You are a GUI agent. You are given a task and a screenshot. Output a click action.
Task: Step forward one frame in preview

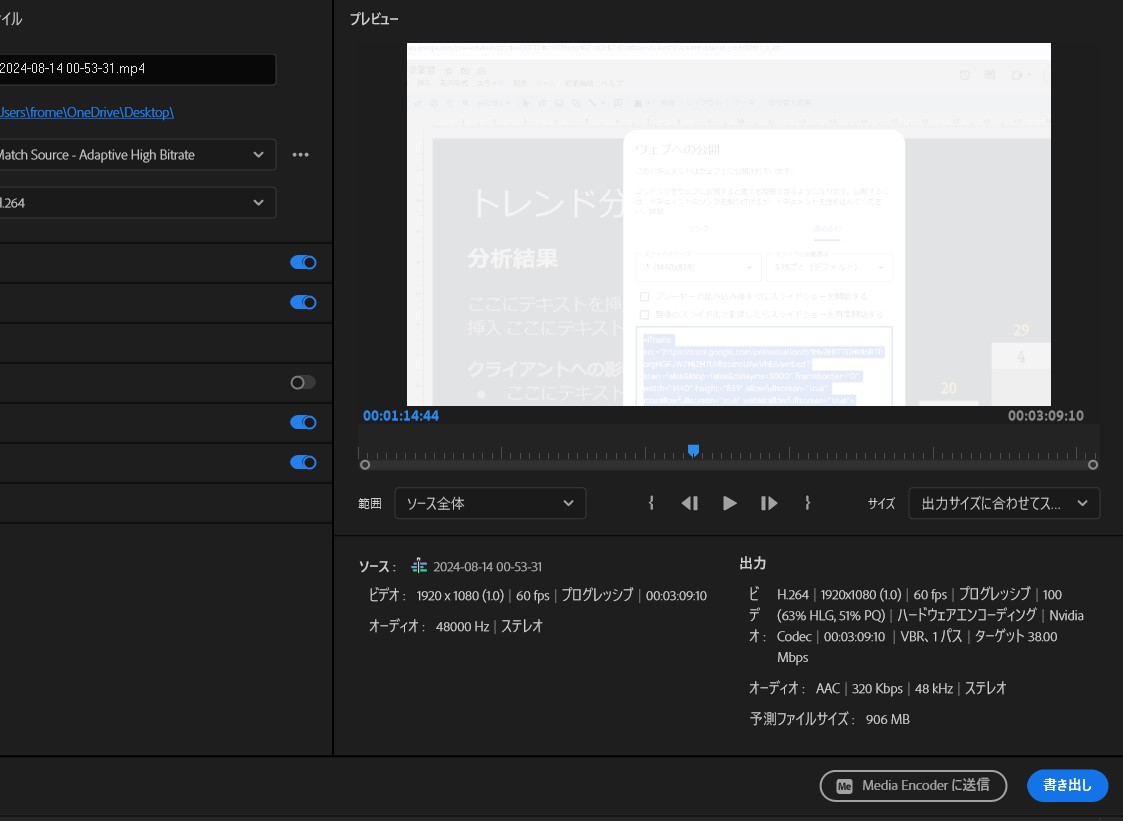[x=768, y=503]
